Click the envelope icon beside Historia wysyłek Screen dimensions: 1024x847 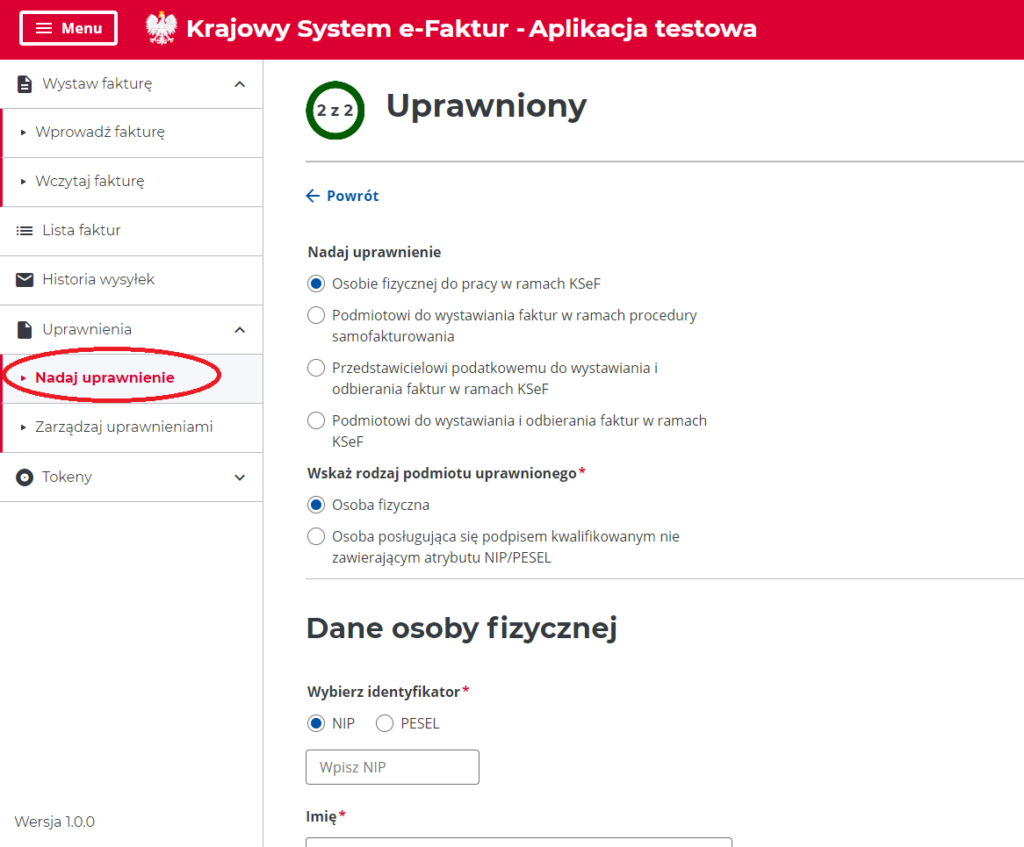click(25, 280)
